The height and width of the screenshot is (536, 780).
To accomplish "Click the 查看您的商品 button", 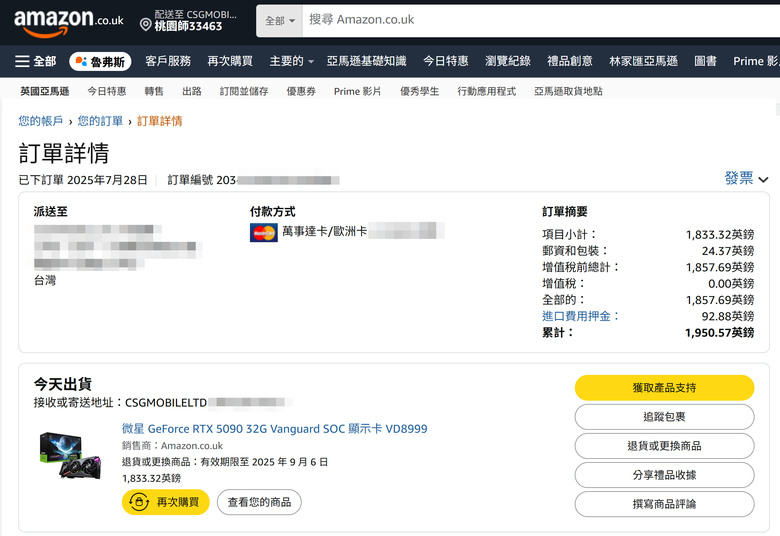I will [259, 502].
